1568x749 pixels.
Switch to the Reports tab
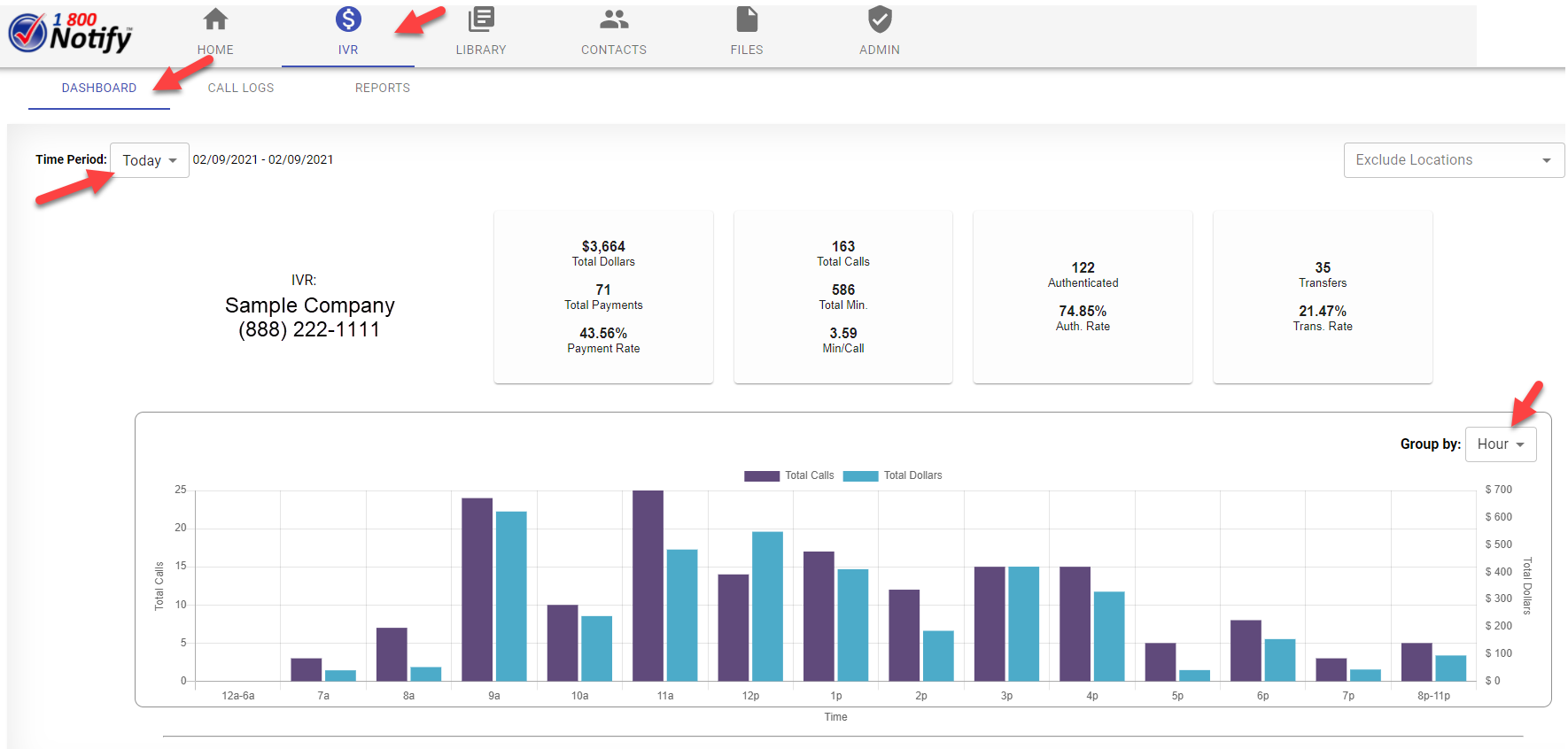point(383,88)
